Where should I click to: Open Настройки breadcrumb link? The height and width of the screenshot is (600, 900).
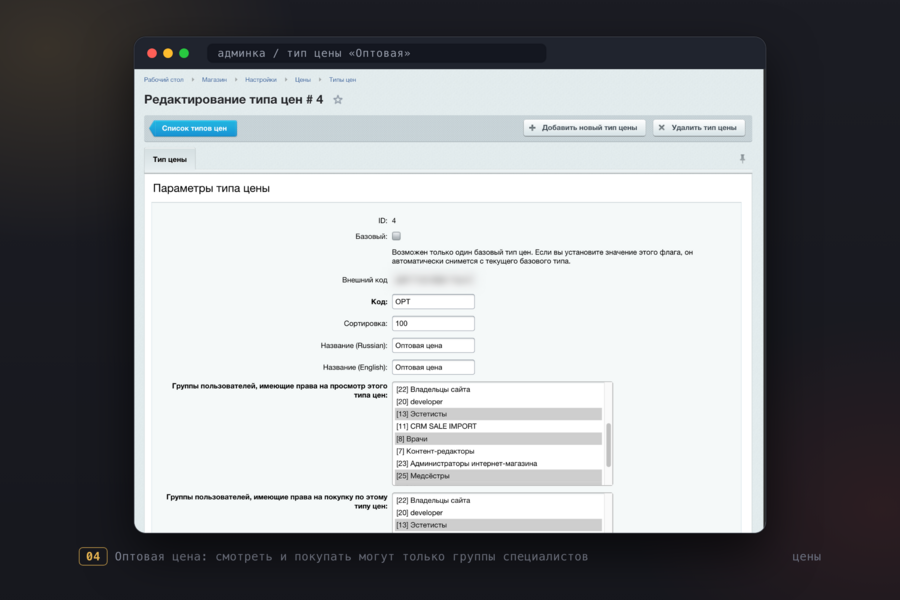[x=261, y=80]
